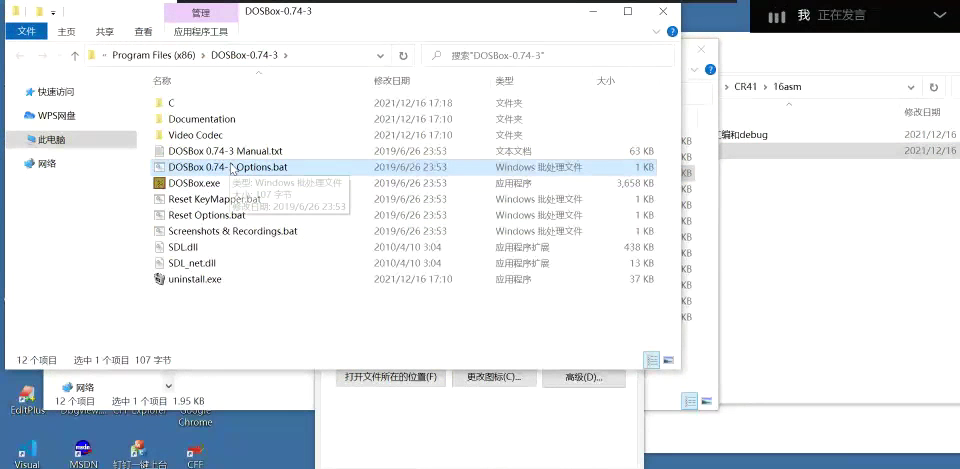Select the C folder icon
This screenshot has height=469, width=960.
[159, 103]
